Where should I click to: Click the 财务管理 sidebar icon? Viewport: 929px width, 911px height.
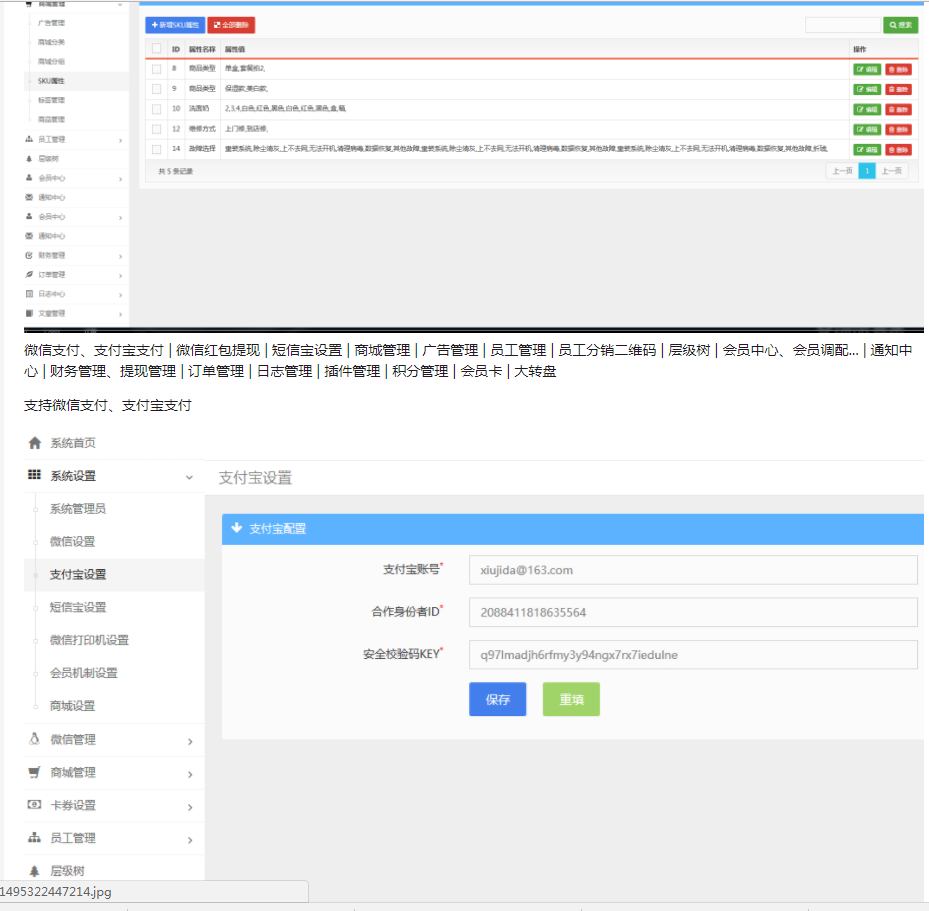coord(29,255)
